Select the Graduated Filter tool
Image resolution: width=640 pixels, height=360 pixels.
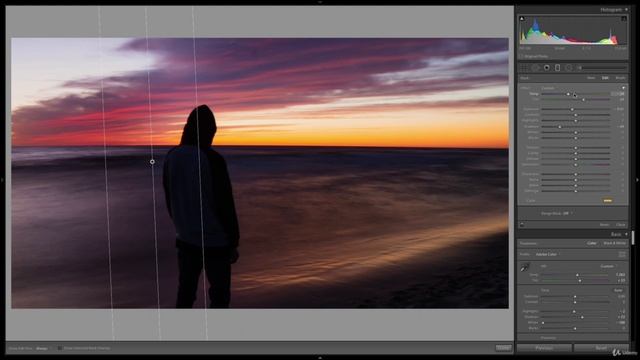click(557, 68)
